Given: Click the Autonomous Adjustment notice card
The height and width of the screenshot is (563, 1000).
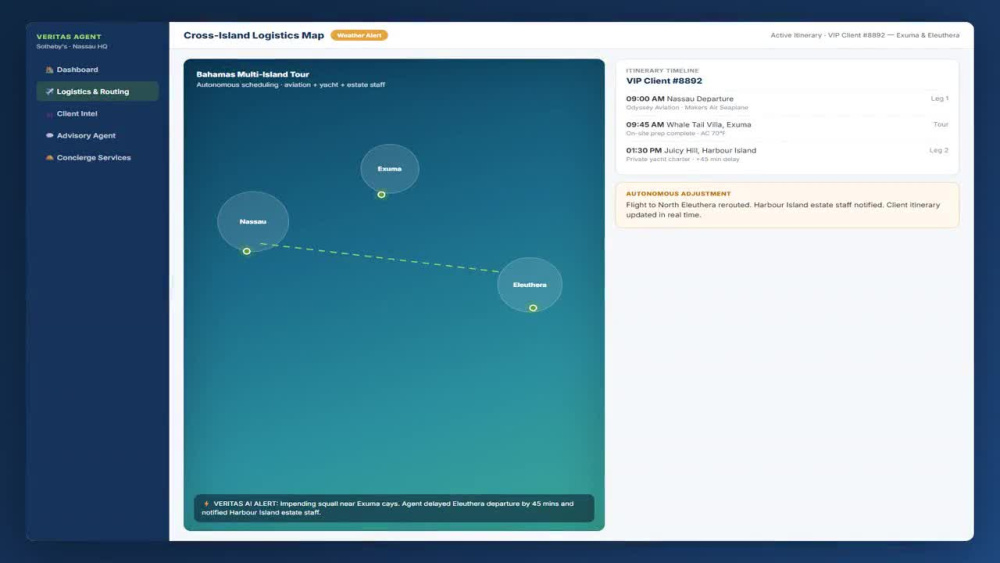Looking at the screenshot, I should click(787, 205).
